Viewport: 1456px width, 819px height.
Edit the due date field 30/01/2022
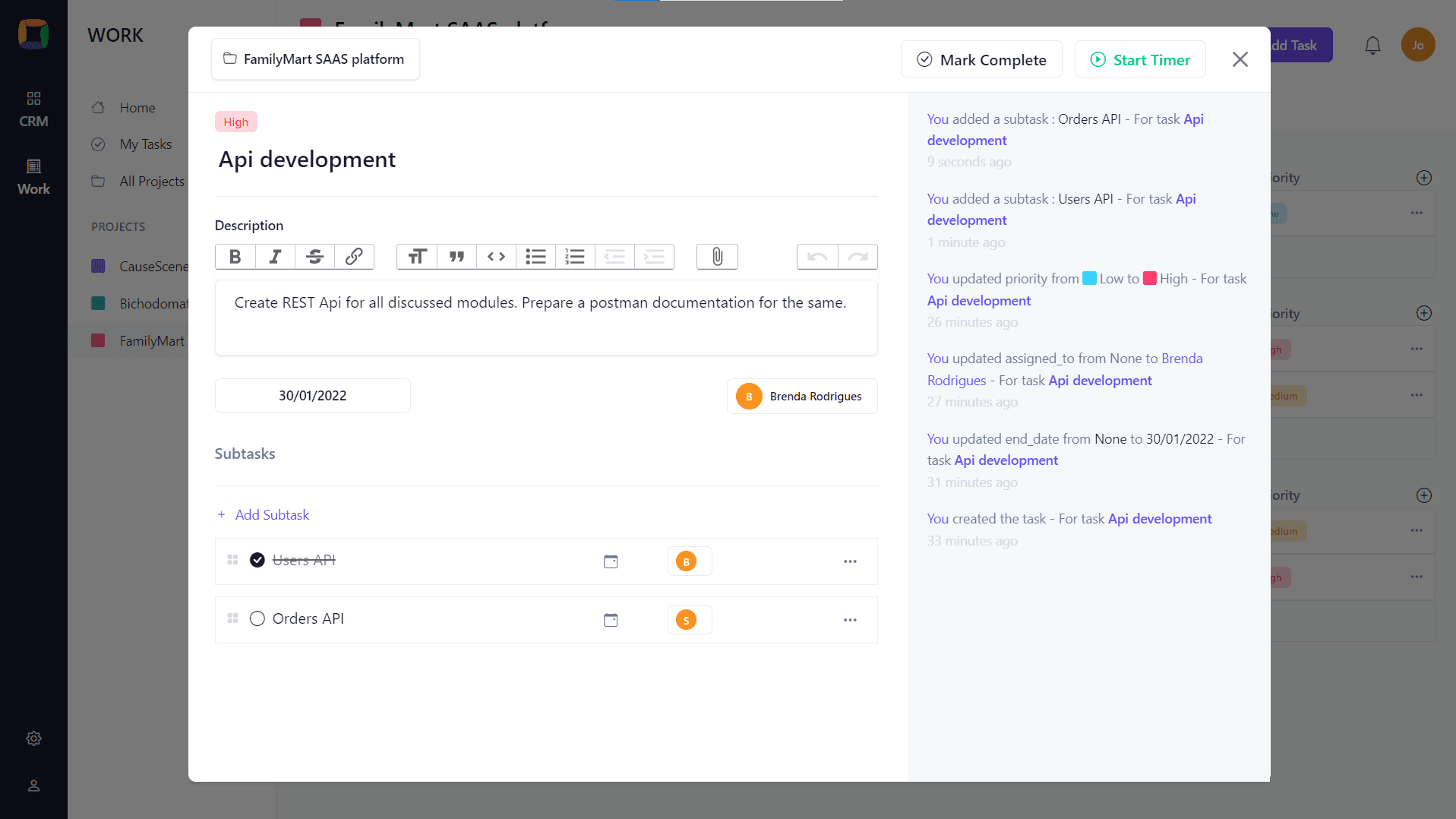tap(313, 396)
